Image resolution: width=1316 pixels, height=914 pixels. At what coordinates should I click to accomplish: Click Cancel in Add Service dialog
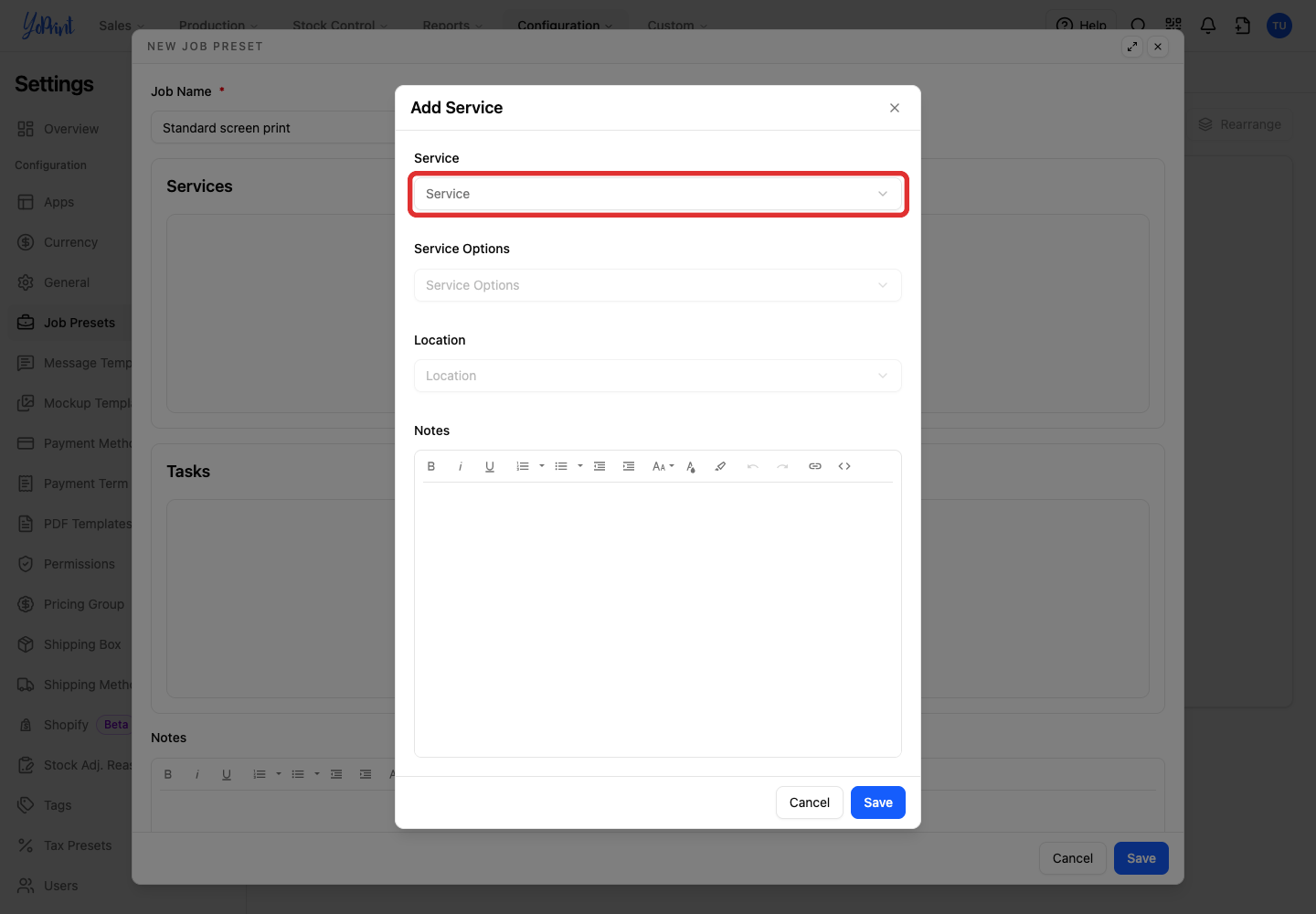tap(810, 802)
